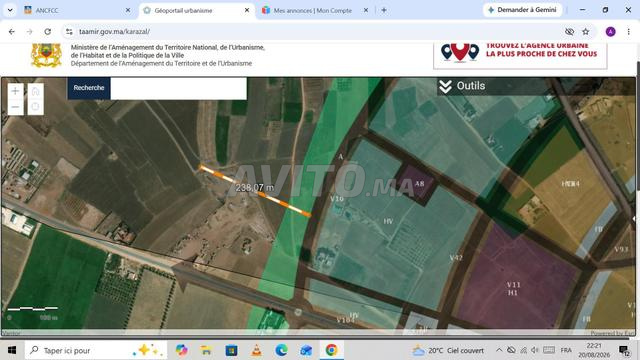Click the eye-slash tracking protection icon
640x360 pixels.
(569, 31)
